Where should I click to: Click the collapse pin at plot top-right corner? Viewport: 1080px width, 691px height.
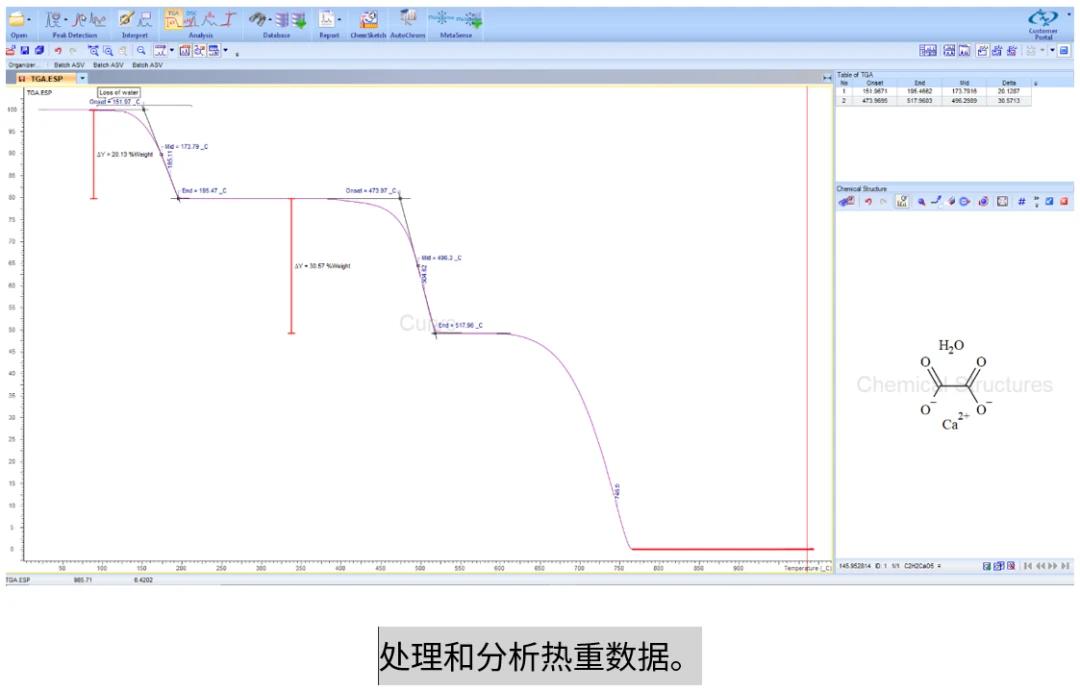tap(827, 78)
